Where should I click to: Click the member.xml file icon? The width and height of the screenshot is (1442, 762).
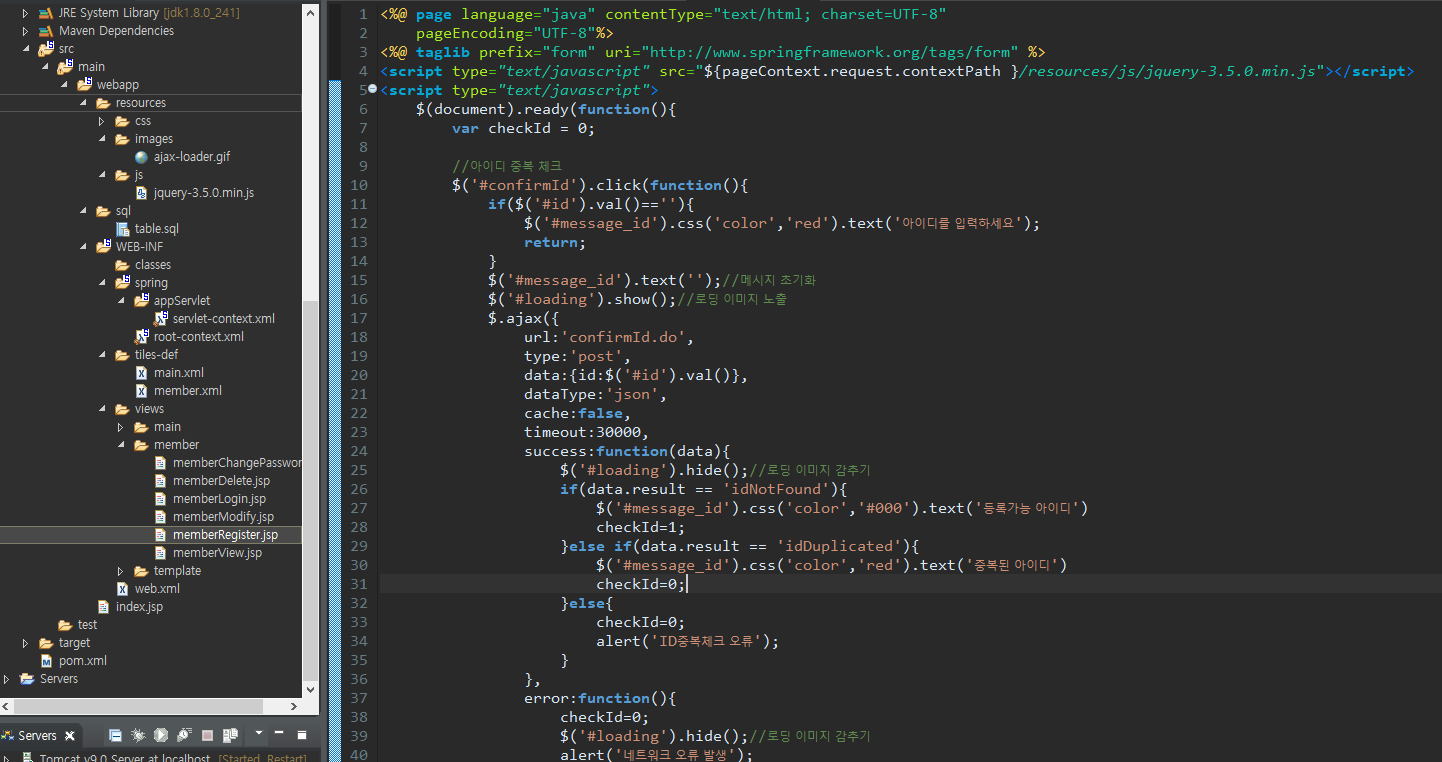(x=141, y=391)
